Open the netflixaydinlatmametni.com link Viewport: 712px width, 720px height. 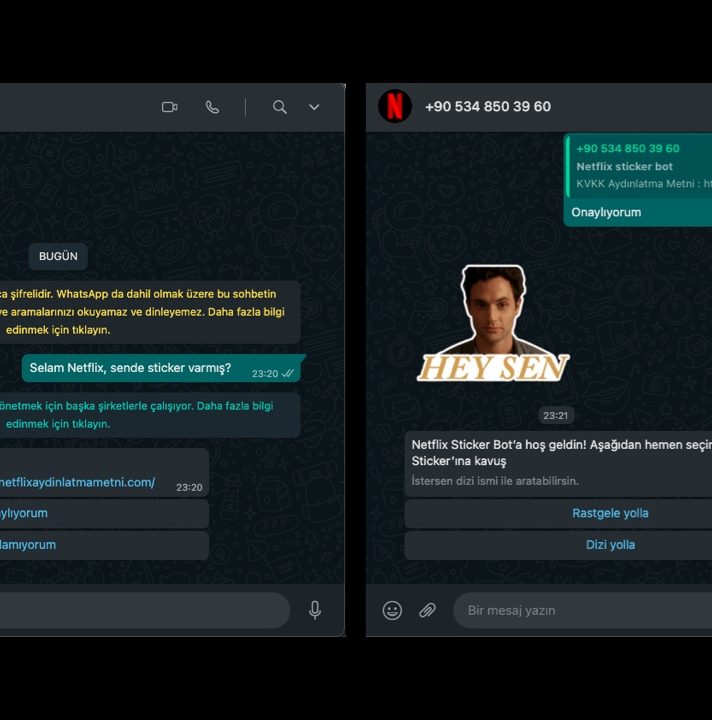click(x=77, y=483)
